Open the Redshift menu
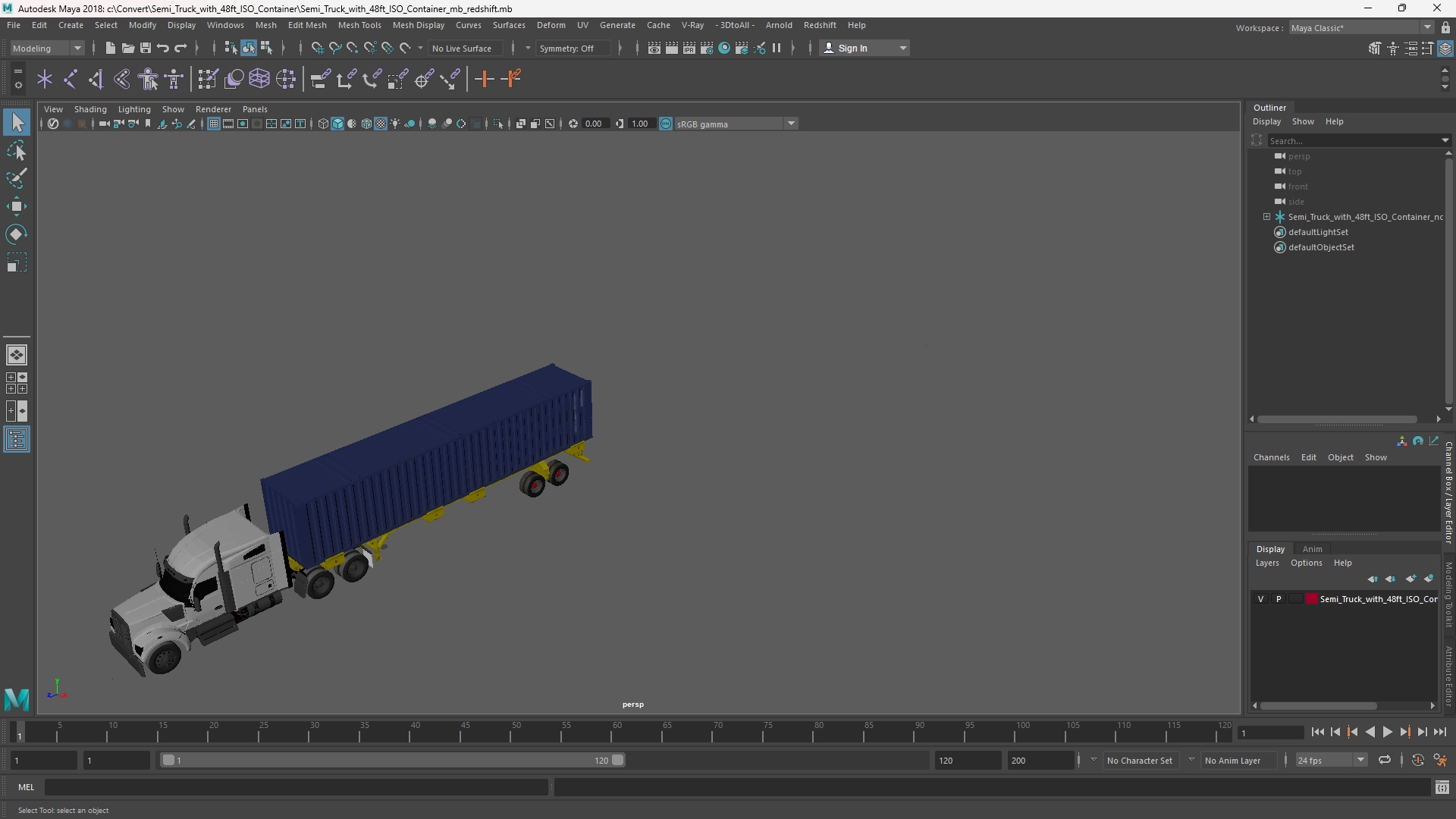The image size is (1456, 819). pyautogui.click(x=820, y=25)
